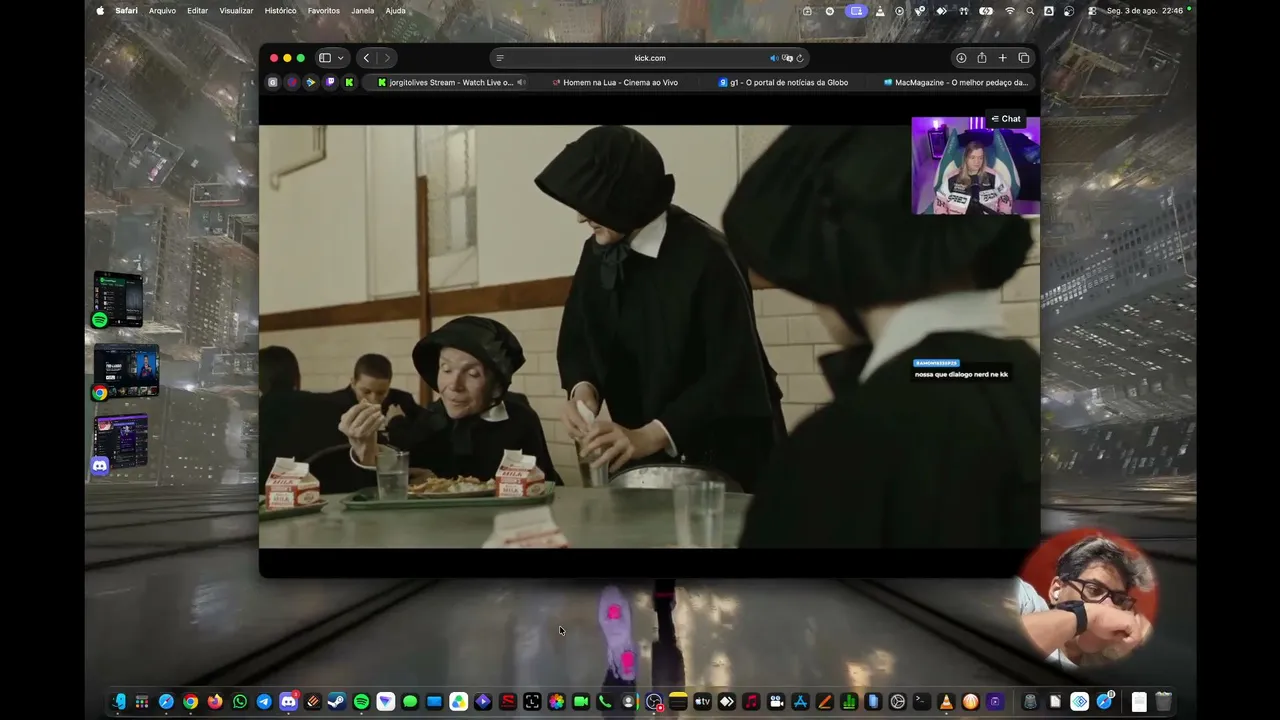
Task: Open Google Chrome from the Dock
Action: pyautogui.click(x=191, y=702)
